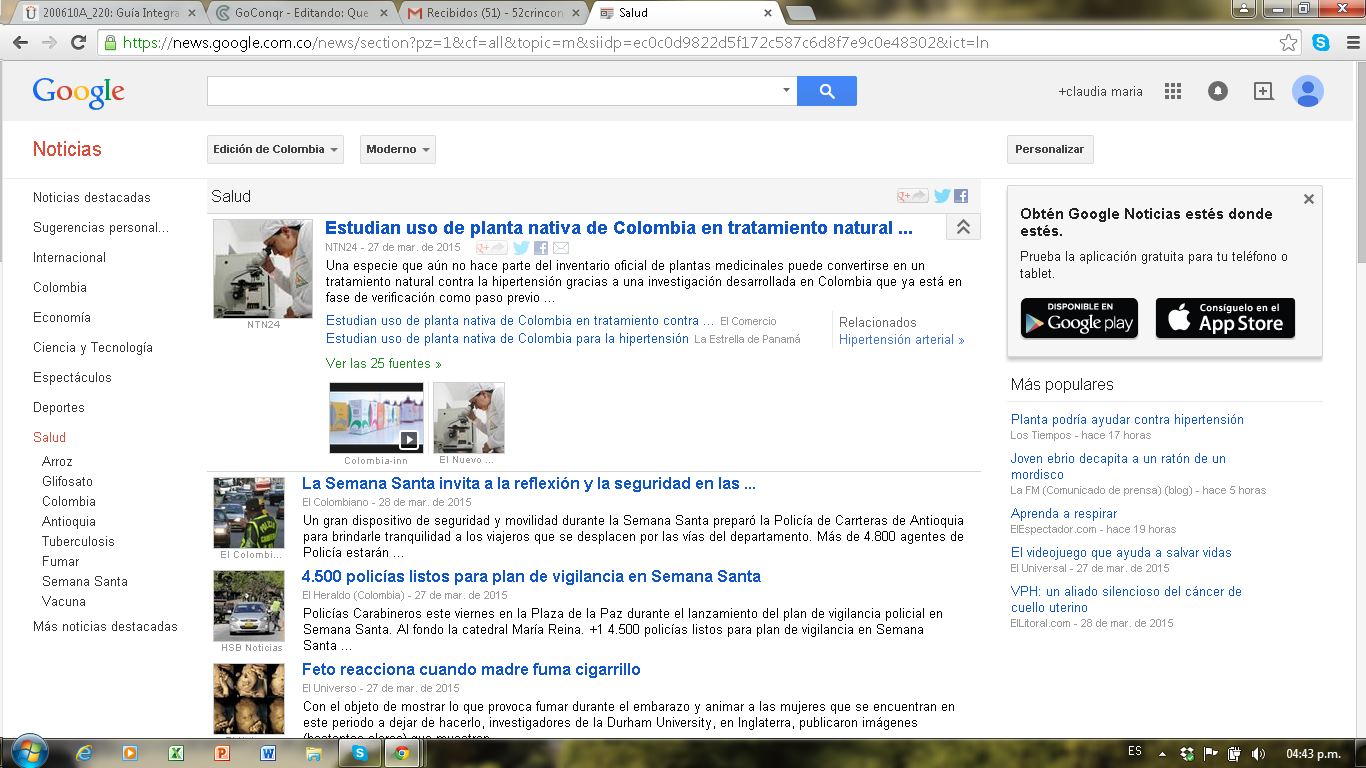Open Windows Explorer folder from taskbar
Viewport: 1366px width, 768px height.
[x=313, y=753]
